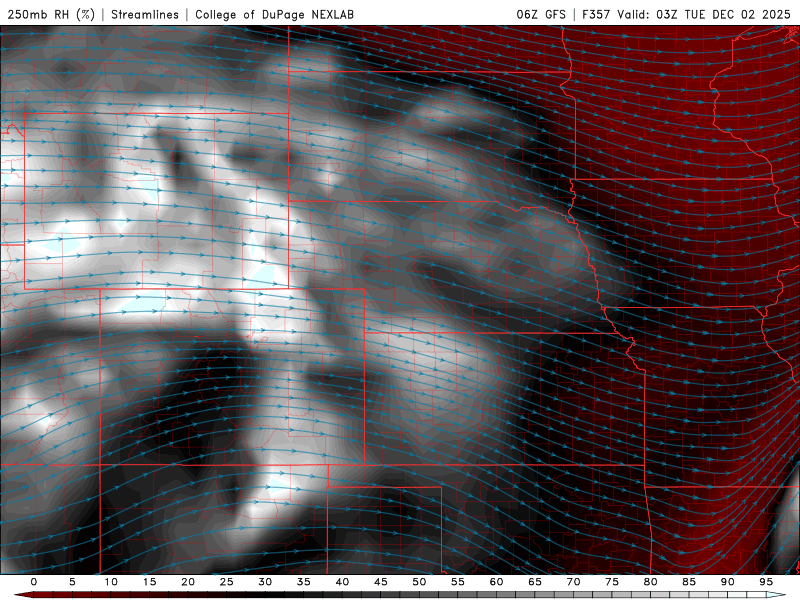Viewport: 800px width, 600px height.
Task: Click the "F357" forecast hour label
Action: (x=596, y=14)
